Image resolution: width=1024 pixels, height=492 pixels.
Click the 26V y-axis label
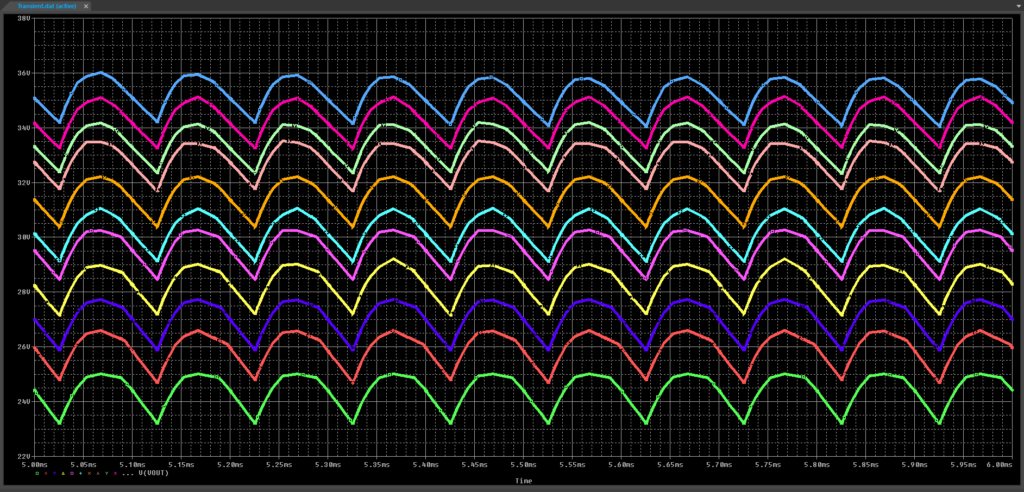(23, 346)
